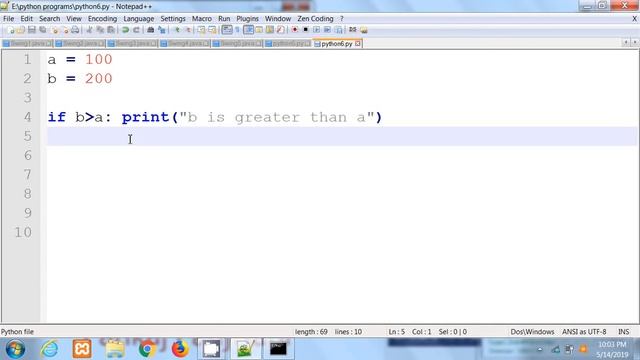Click the Cut toolbar icon
Image resolution: width=640 pixels, height=360 pixels.
pos(89,30)
